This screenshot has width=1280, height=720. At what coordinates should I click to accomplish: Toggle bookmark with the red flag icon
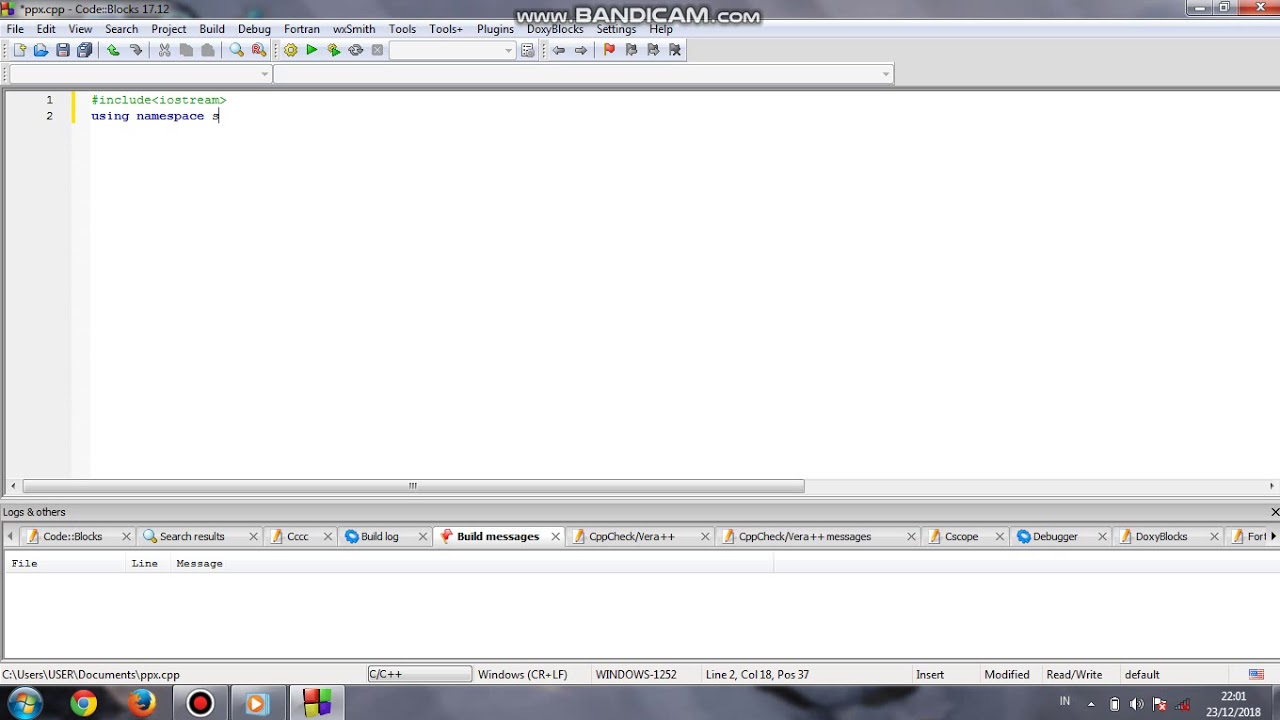609,50
